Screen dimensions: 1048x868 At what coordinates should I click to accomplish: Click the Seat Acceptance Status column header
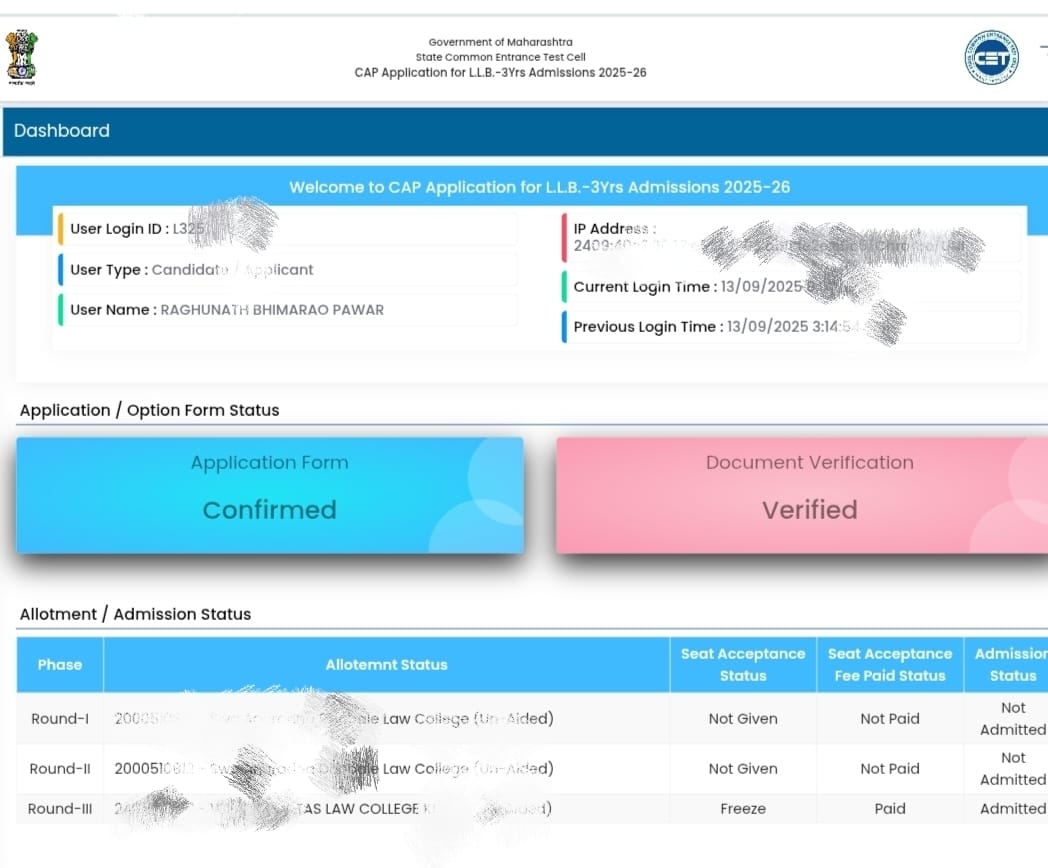tap(743, 665)
